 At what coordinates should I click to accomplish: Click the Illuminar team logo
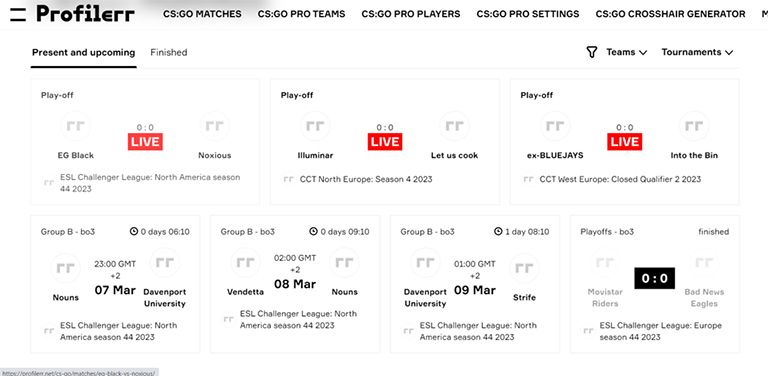315,126
